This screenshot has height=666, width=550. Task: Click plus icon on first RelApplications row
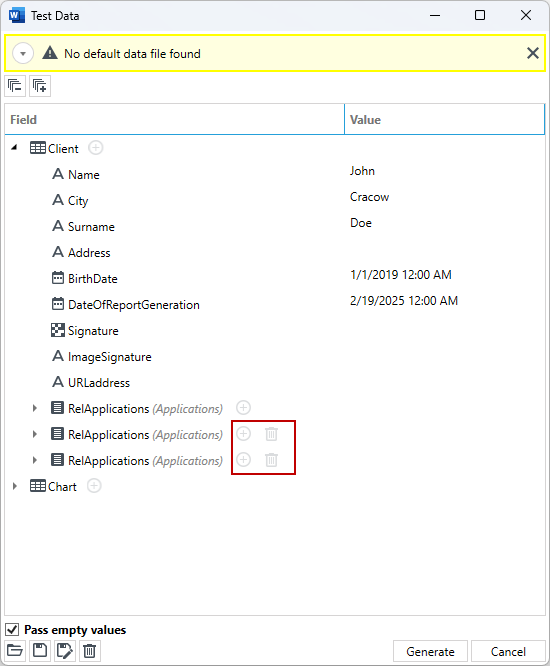tap(243, 408)
